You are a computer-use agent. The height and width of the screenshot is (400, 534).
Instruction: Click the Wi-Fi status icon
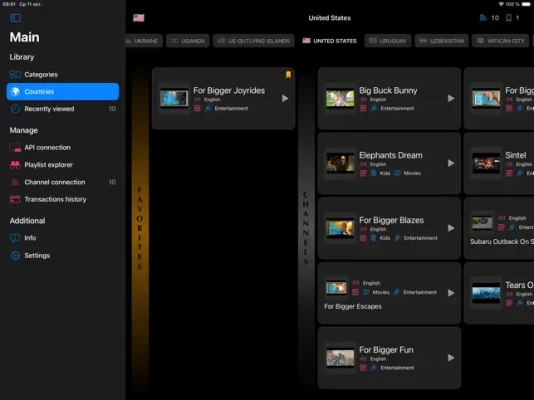501,4
